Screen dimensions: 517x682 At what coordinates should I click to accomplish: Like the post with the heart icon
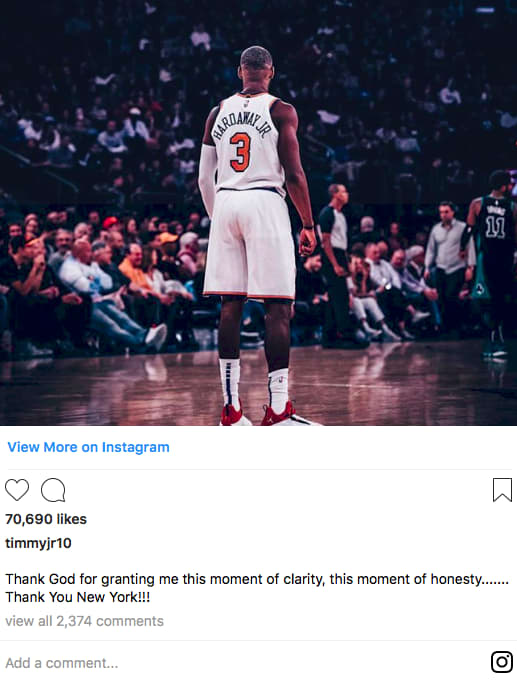point(17,490)
